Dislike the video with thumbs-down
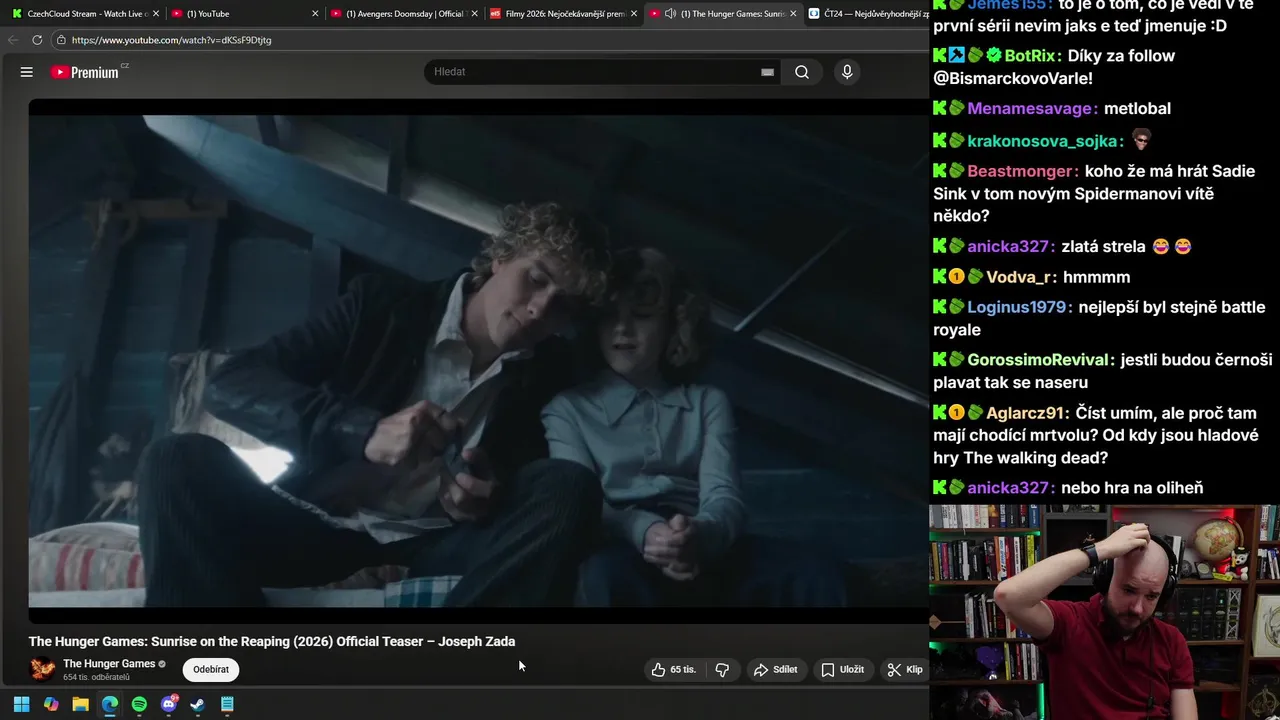Screen dimensions: 1280x720 coord(722,670)
